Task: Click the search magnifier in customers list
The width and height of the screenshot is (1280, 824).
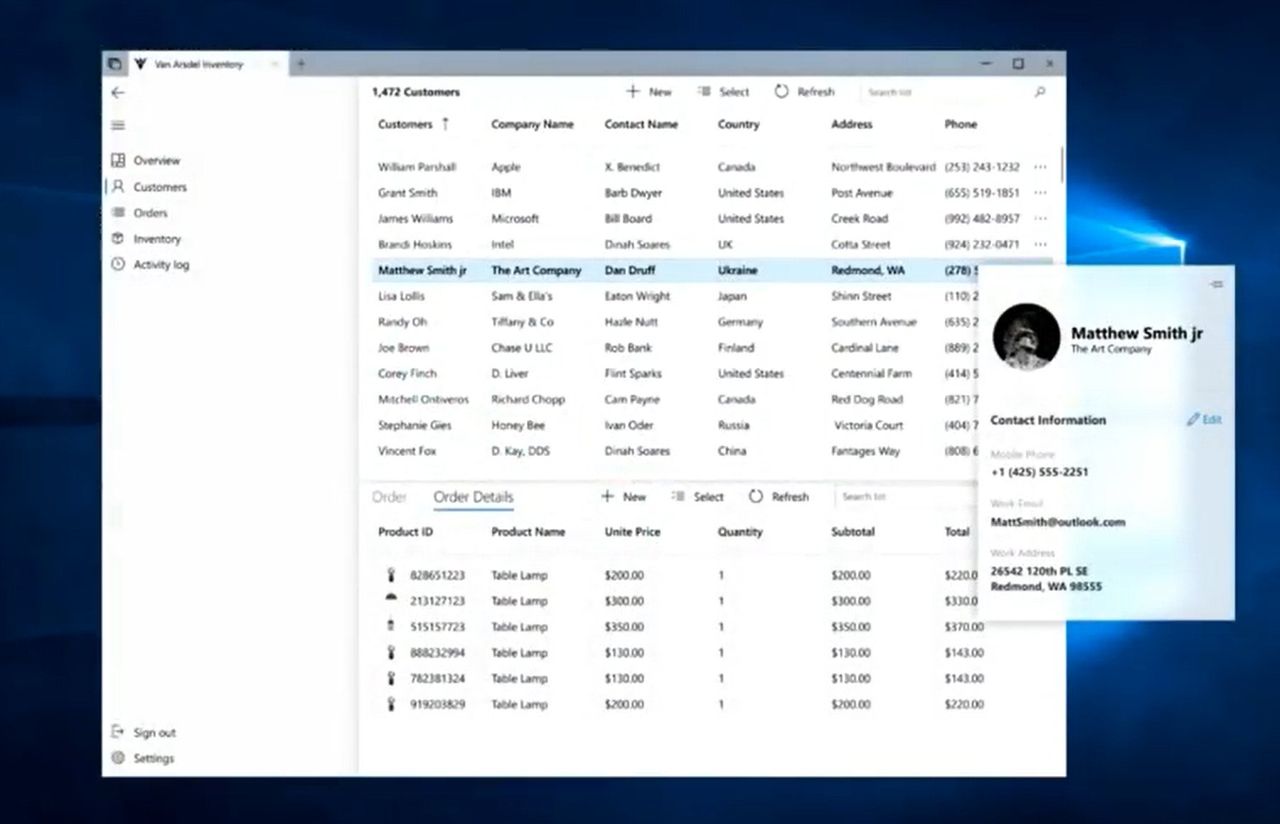Action: [1040, 92]
